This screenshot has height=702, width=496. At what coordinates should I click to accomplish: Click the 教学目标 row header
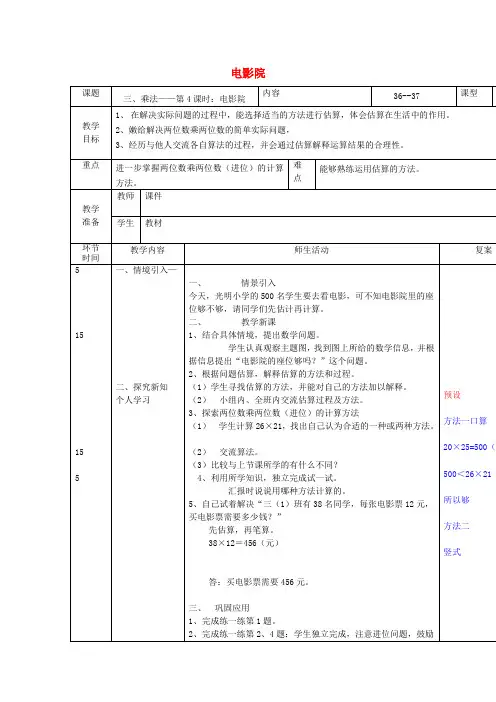coord(91,132)
